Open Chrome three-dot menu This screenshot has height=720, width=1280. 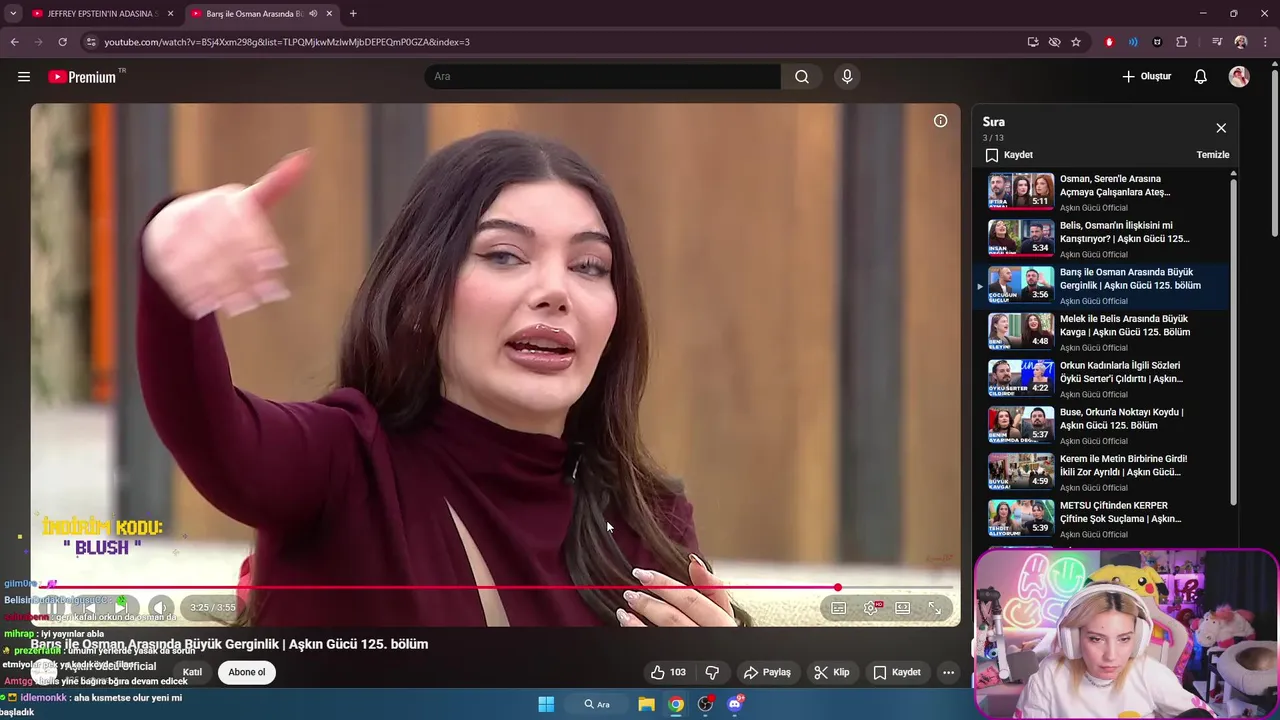point(1266,42)
